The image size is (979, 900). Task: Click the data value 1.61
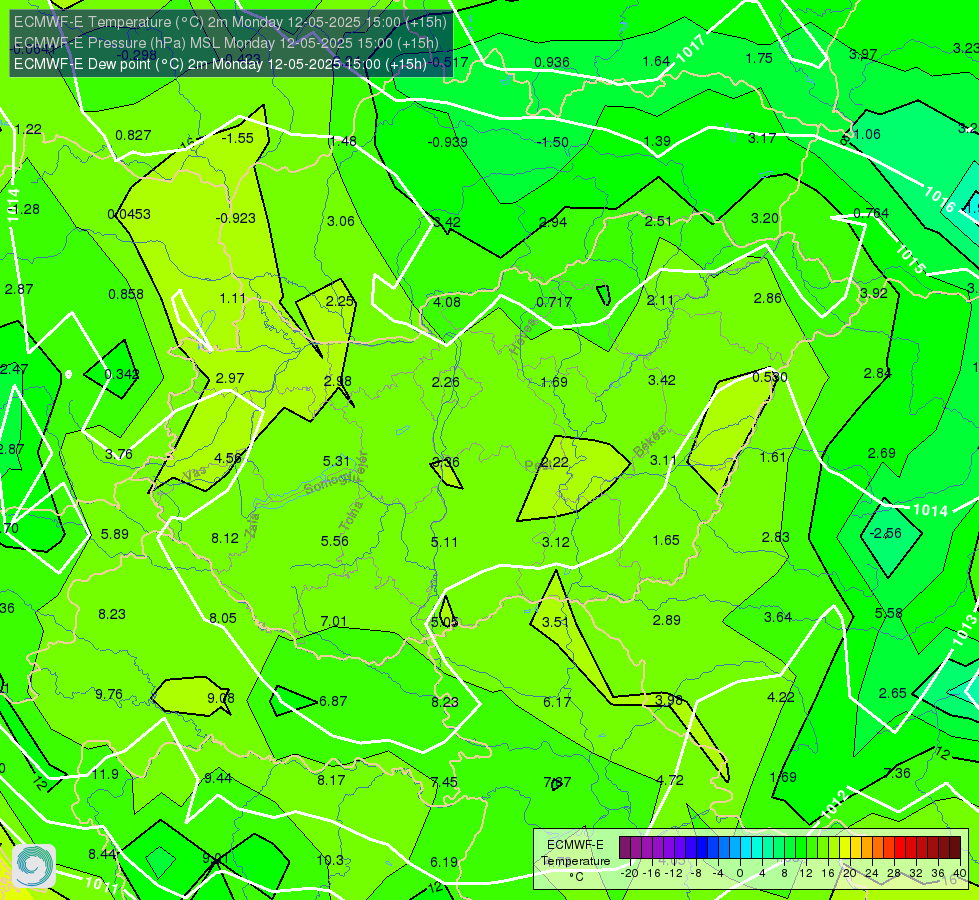pos(772,457)
